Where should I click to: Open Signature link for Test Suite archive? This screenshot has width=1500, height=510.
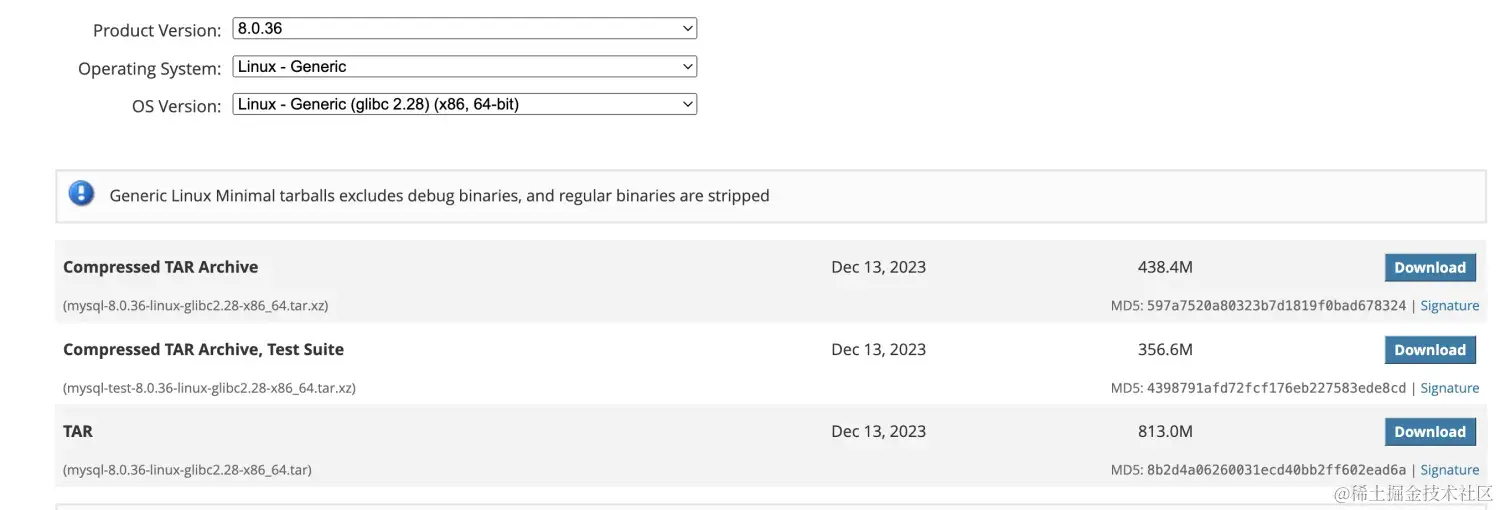pos(1449,388)
